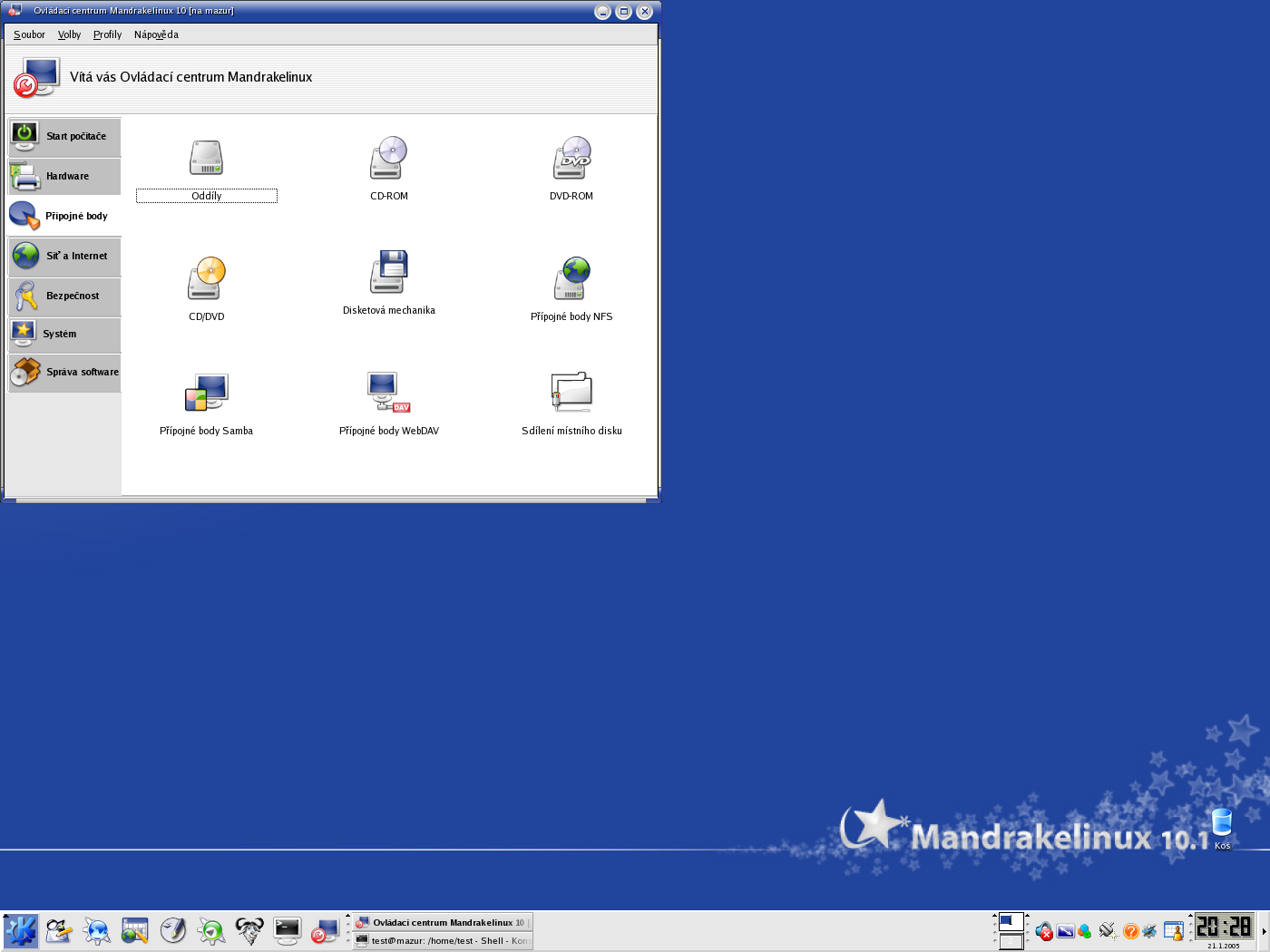Open Sdílení místního disku icon
Screen dimensions: 1270x952
[x=571, y=393]
